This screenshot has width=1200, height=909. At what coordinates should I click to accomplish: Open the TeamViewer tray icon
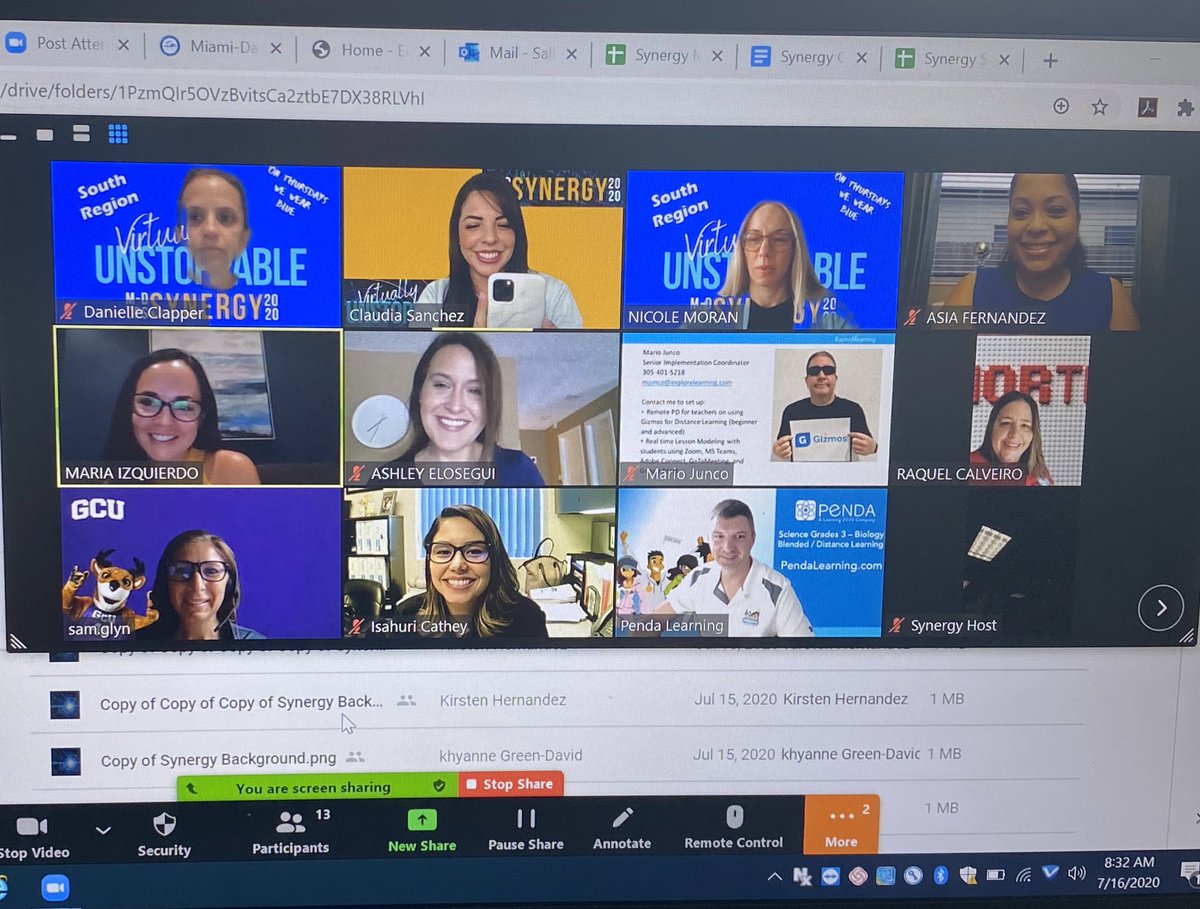831,875
